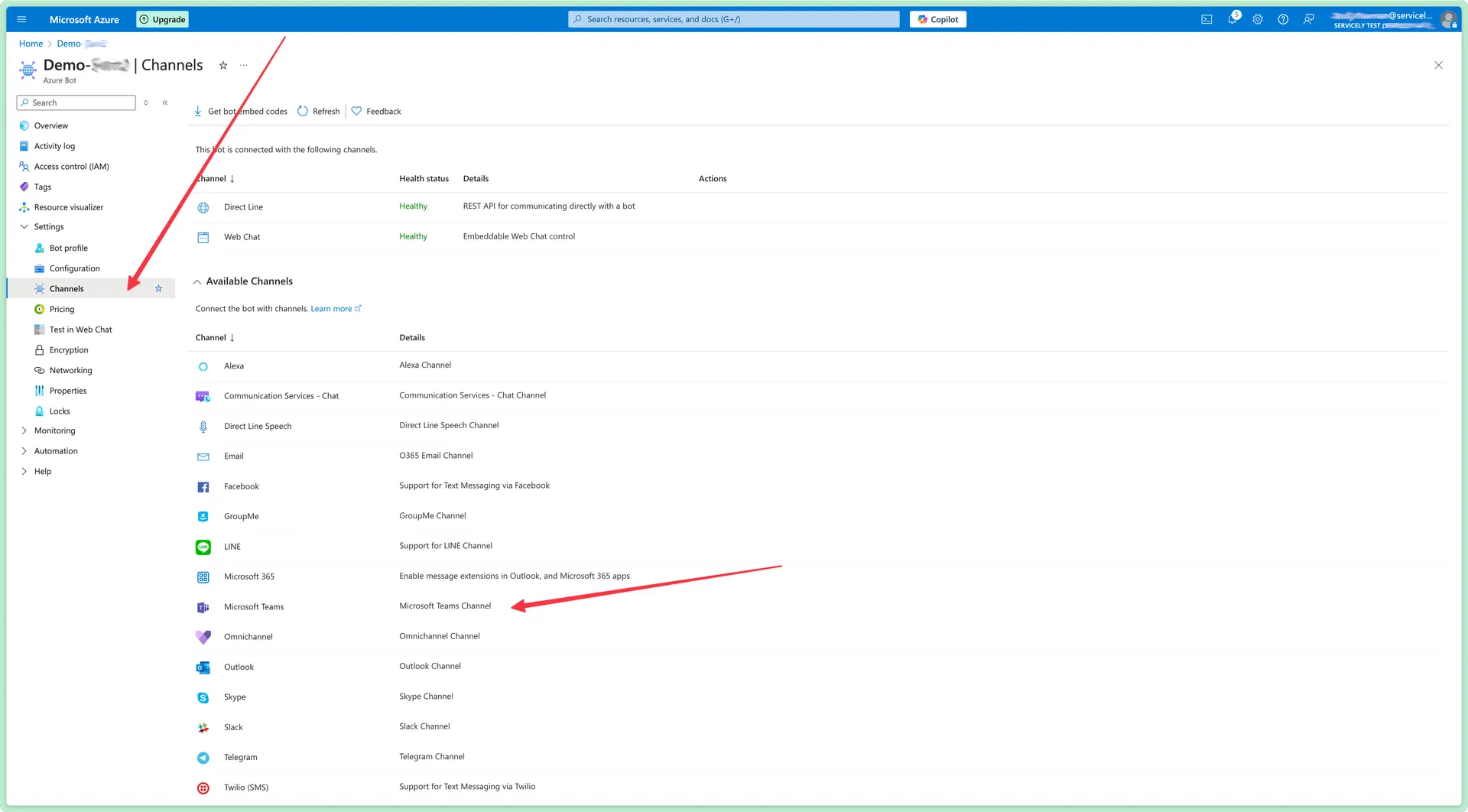The height and width of the screenshot is (812, 1468).
Task: Toggle favorite star on Channels menu item
Action: [159, 289]
